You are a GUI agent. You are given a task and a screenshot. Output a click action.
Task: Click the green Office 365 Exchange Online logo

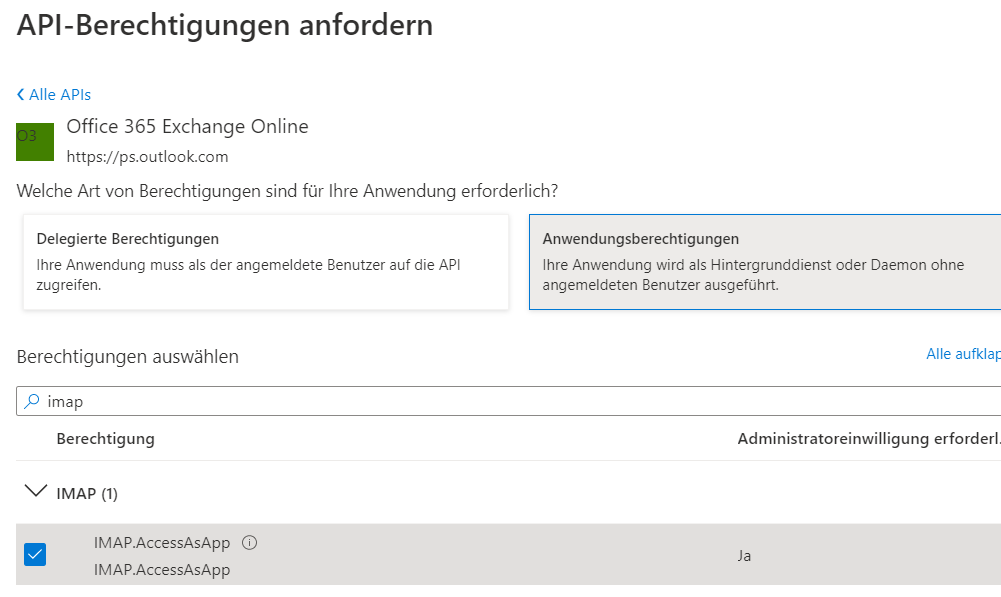point(35,142)
